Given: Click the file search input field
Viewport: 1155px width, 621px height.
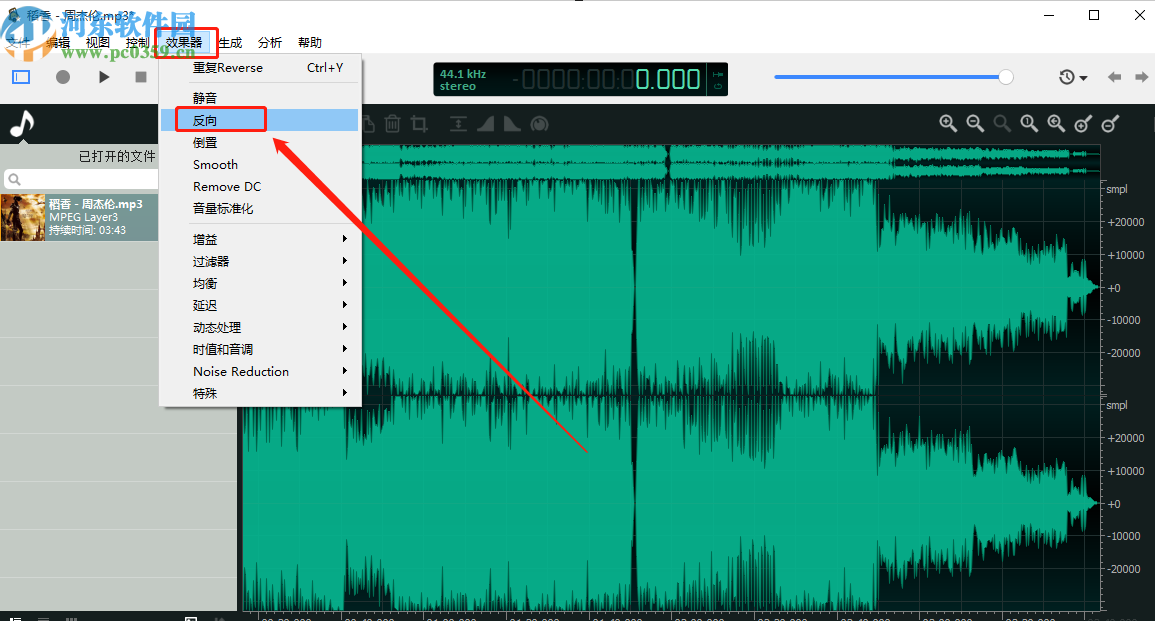Looking at the screenshot, I should [81, 179].
